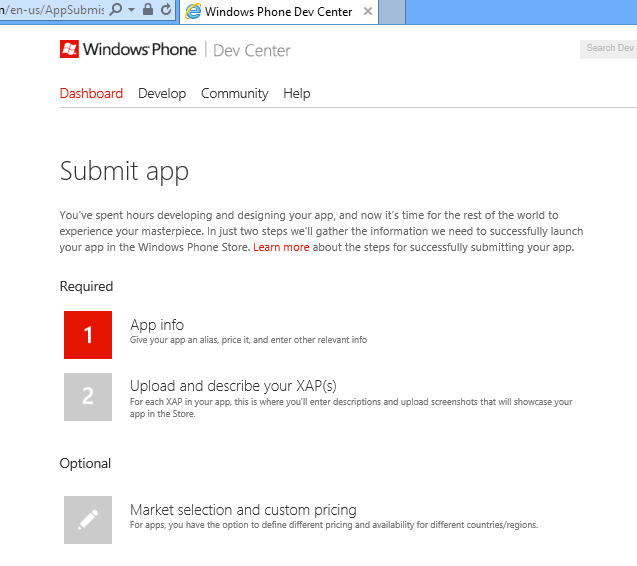Open the address bar dropdown arrow

click(x=131, y=9)
